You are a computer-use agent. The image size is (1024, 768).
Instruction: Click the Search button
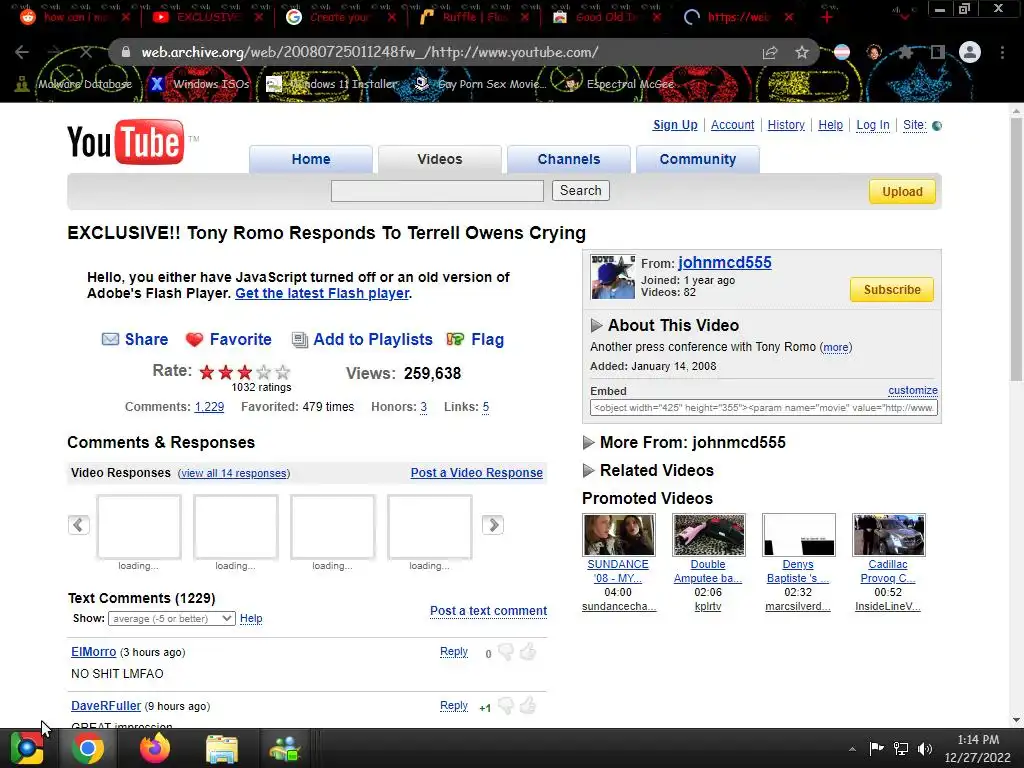[x=581, y=191]
